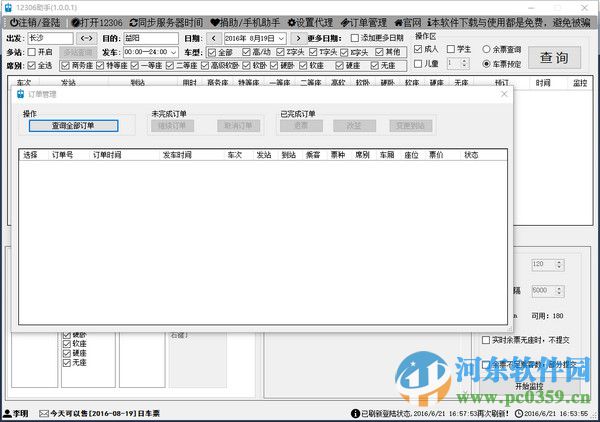
Task: Toggle 一等座 seat checkbox
Action: [134, 66]
